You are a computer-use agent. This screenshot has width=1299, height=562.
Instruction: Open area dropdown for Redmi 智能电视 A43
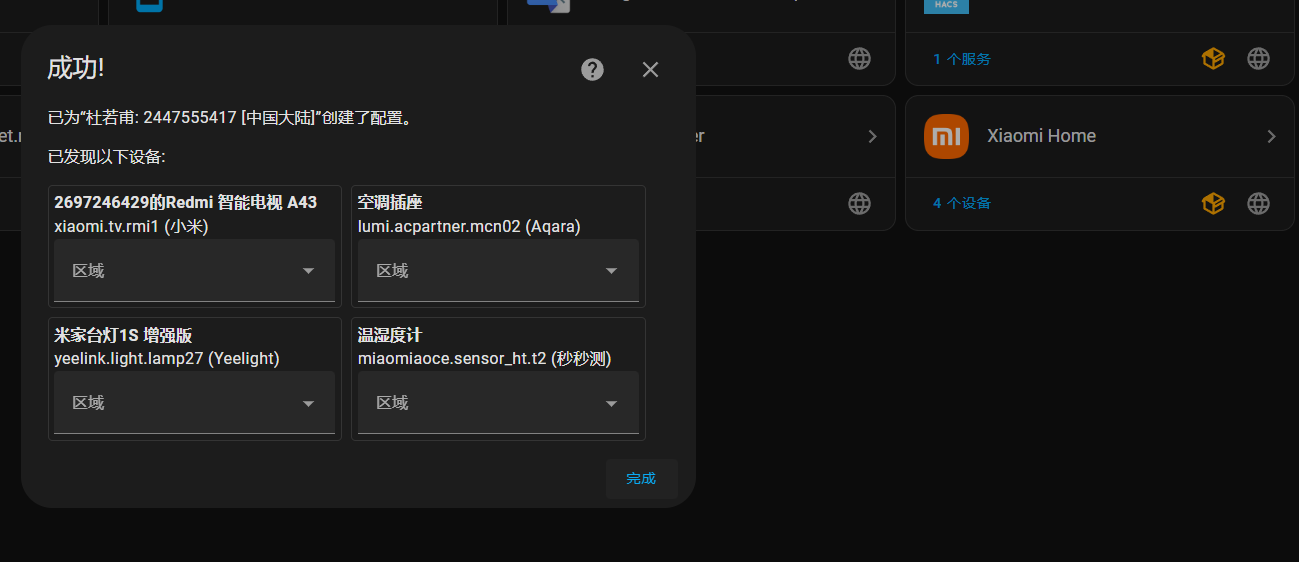coord(194,270)
